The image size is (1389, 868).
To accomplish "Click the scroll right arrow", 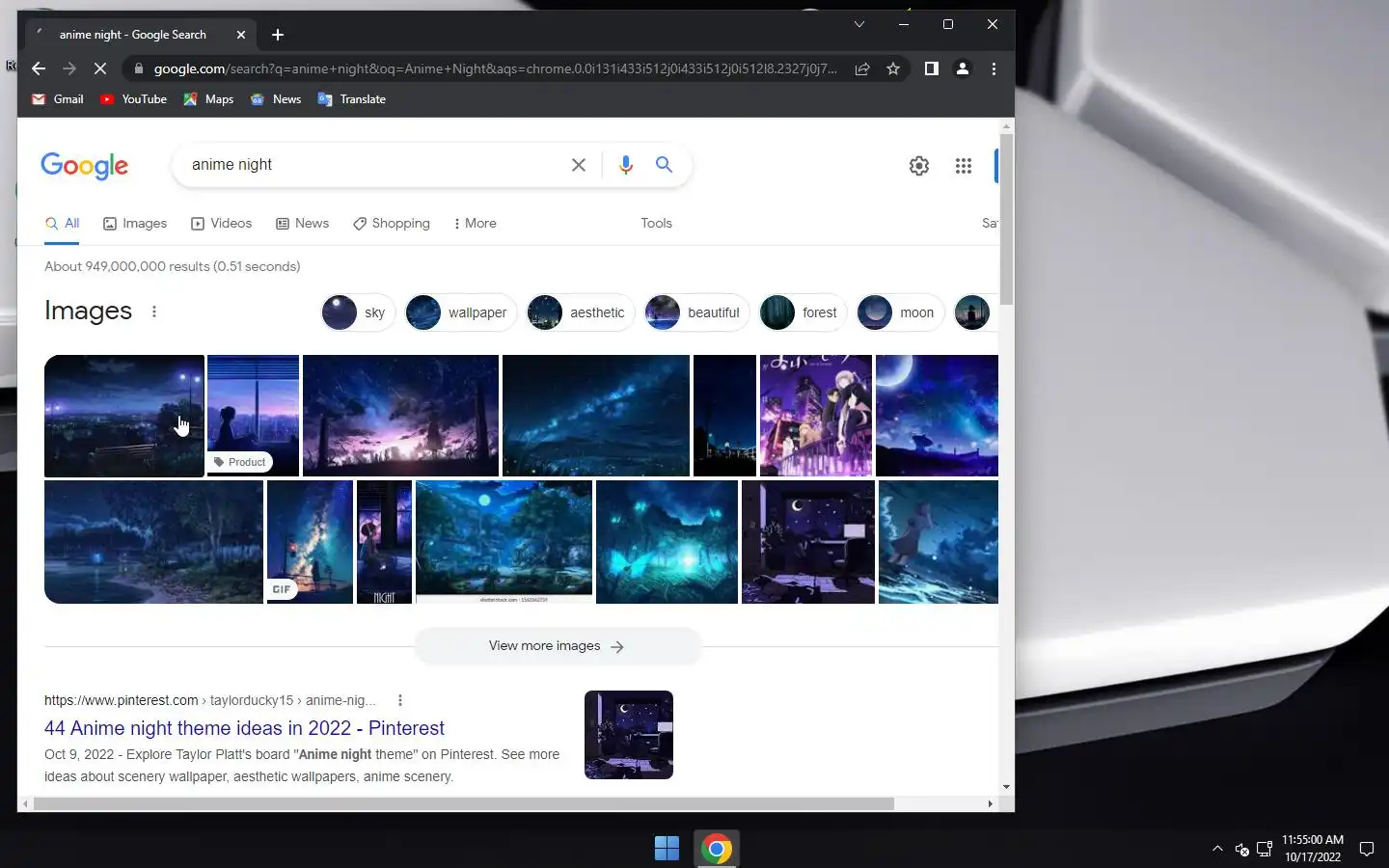I will coord(990,803).
